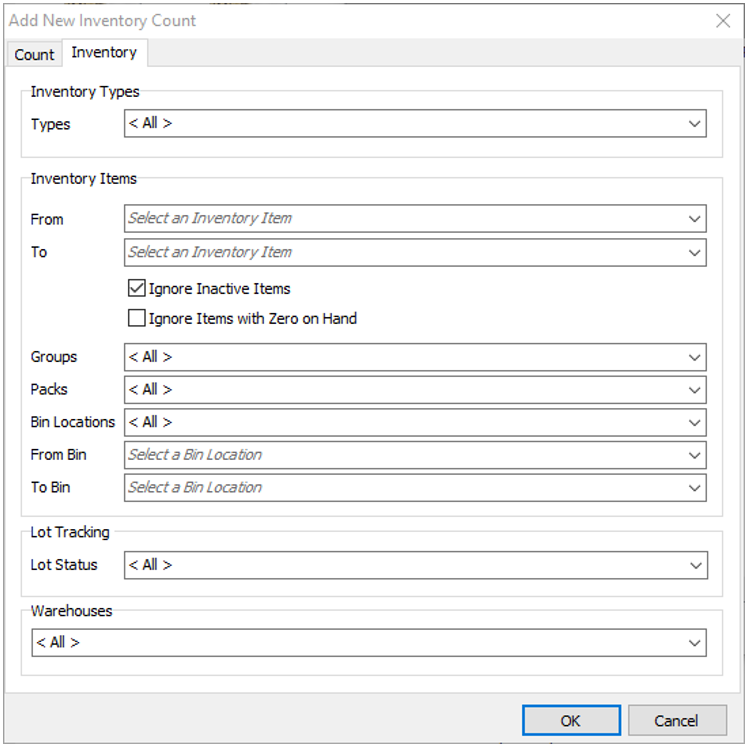Expand the To inventory item dropdown arrow
Viewport: 748px width, 746px height.
[x=695, y=253]
